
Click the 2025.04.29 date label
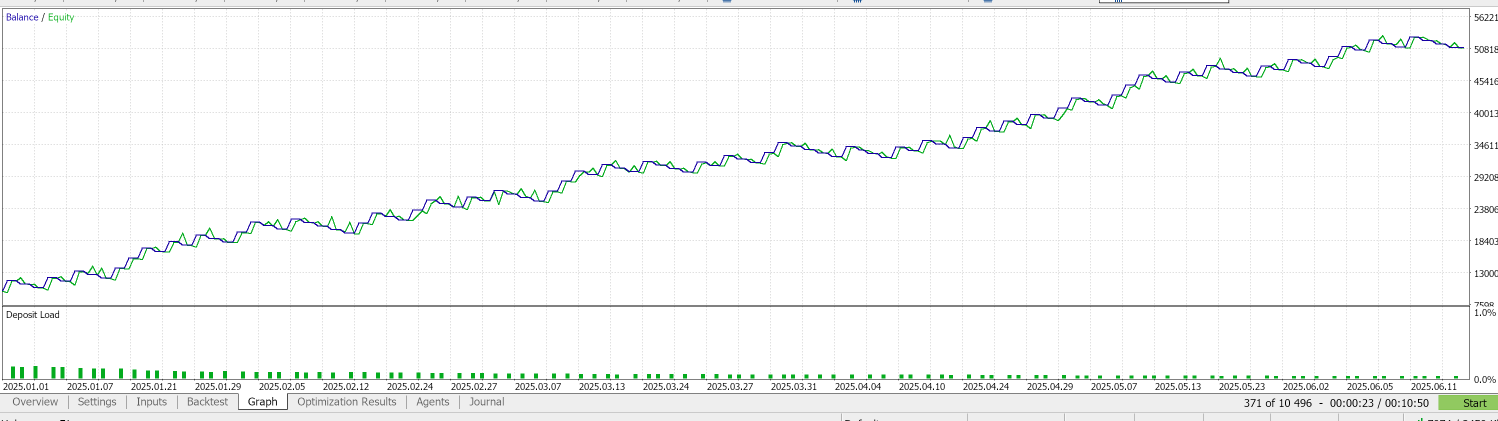pos(1050,386)
